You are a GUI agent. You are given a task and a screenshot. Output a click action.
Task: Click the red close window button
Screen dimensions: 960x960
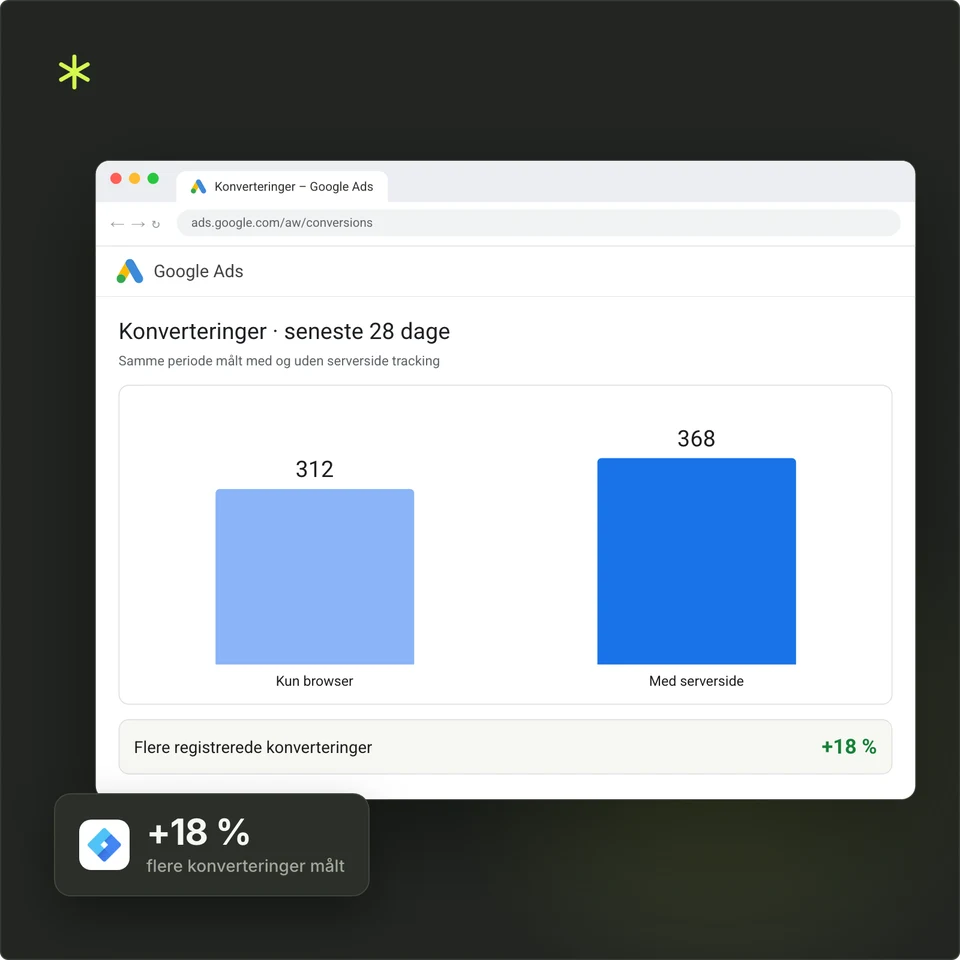[x=116, y=178]
